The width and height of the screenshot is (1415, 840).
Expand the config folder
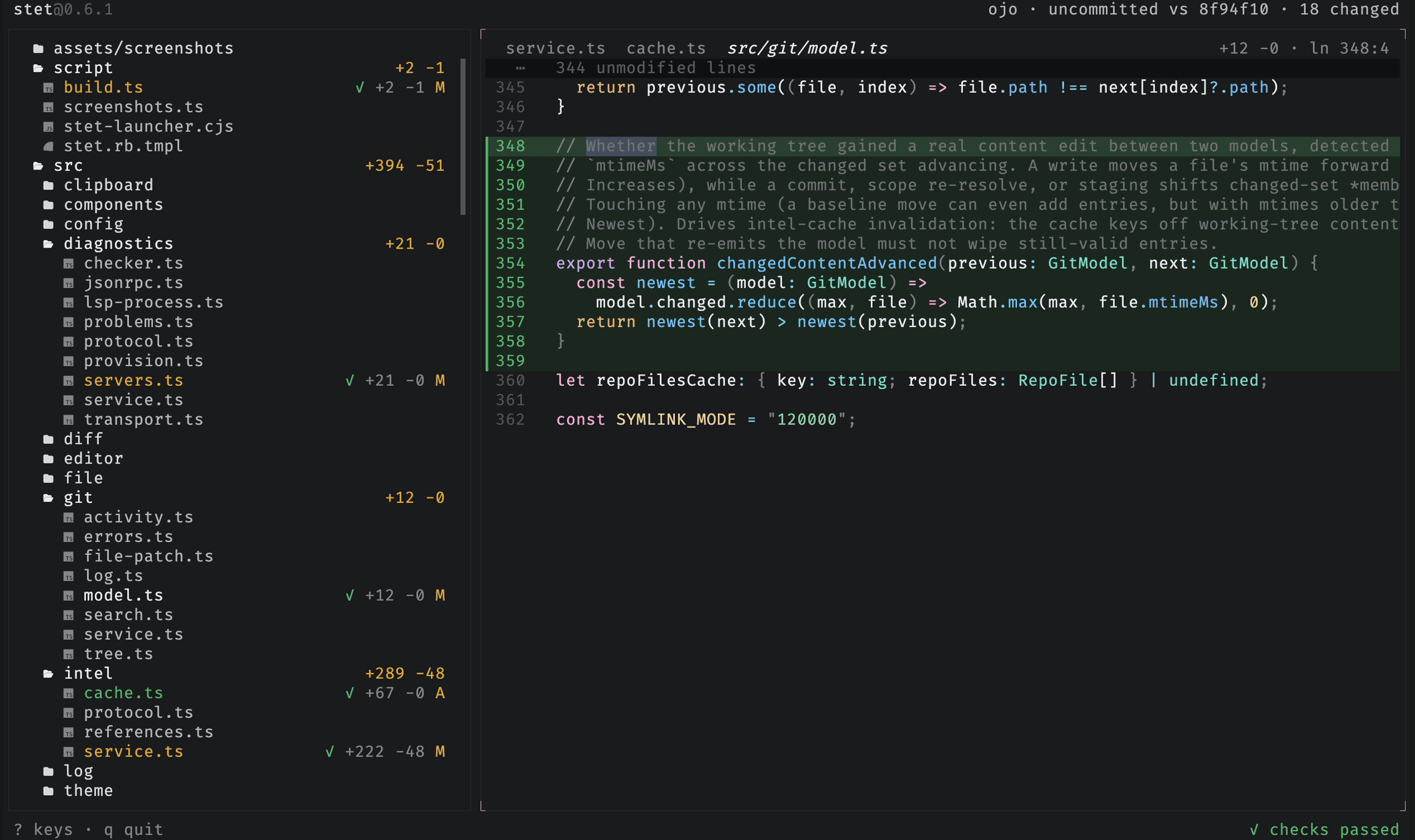49,225
